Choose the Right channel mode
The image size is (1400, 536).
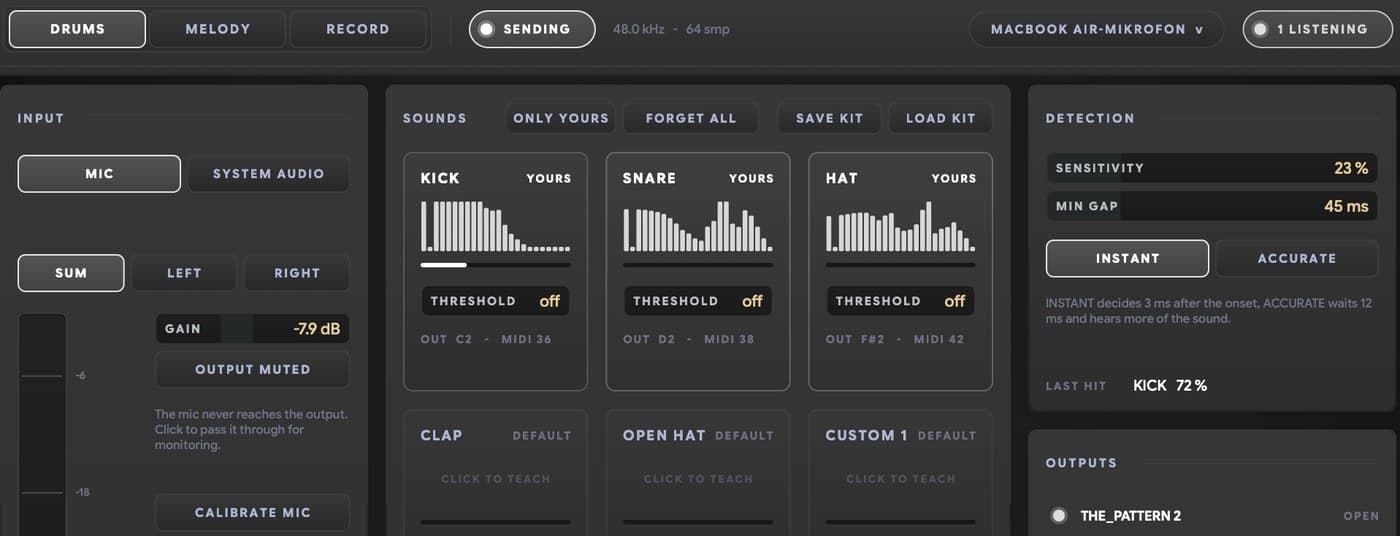tap(297, 273)
